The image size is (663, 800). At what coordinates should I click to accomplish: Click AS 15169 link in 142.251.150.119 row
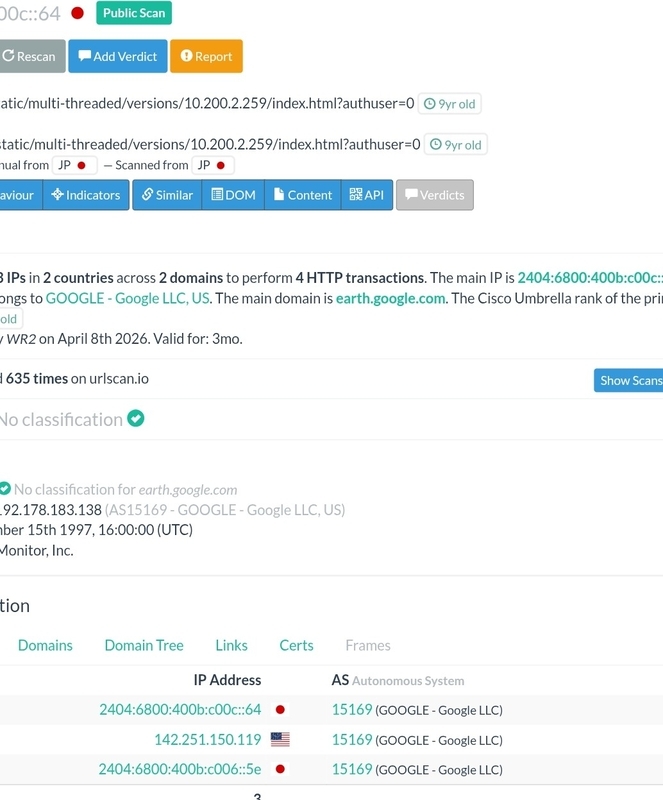point(352,739)
